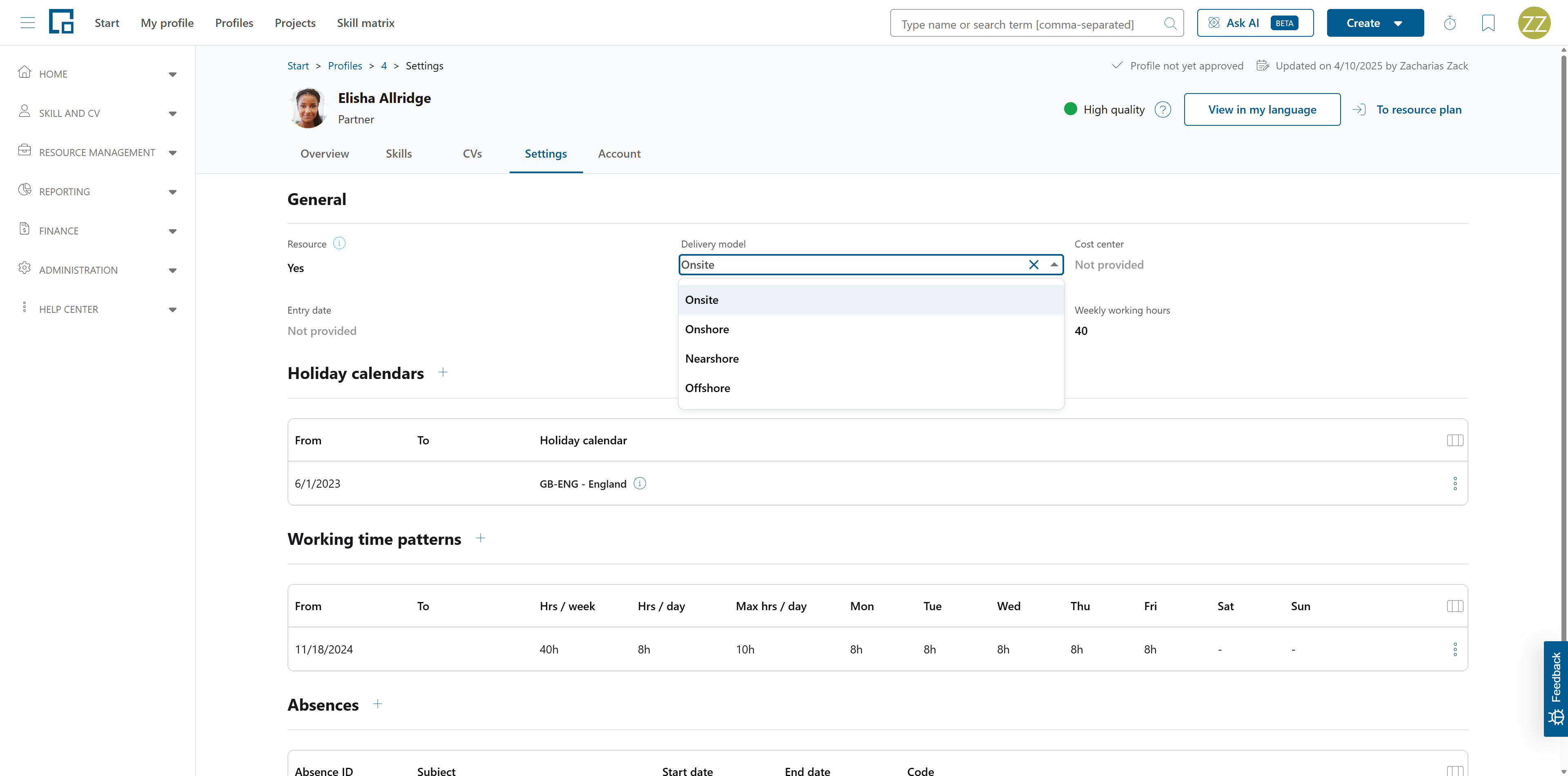Open the Account tab

point(619,154)
